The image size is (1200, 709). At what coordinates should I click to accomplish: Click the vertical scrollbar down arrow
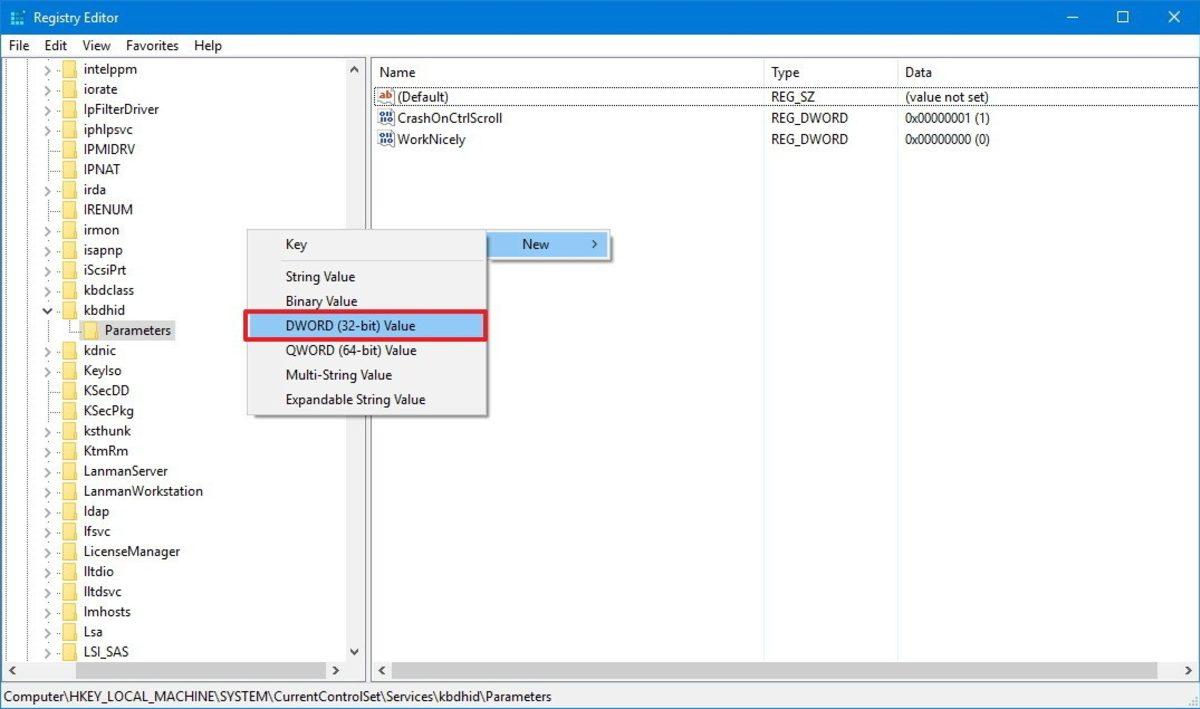point(355,650)
